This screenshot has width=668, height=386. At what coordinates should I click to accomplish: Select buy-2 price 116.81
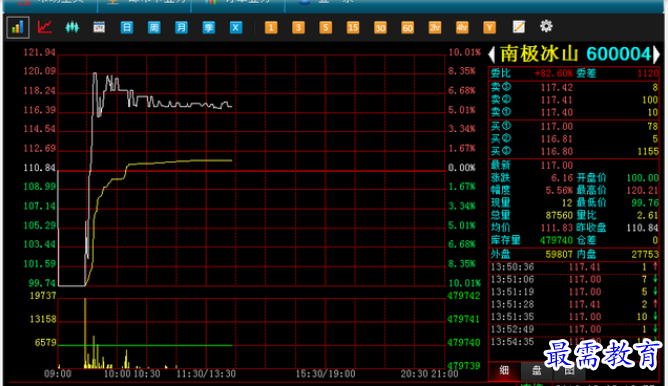point(557,139)
